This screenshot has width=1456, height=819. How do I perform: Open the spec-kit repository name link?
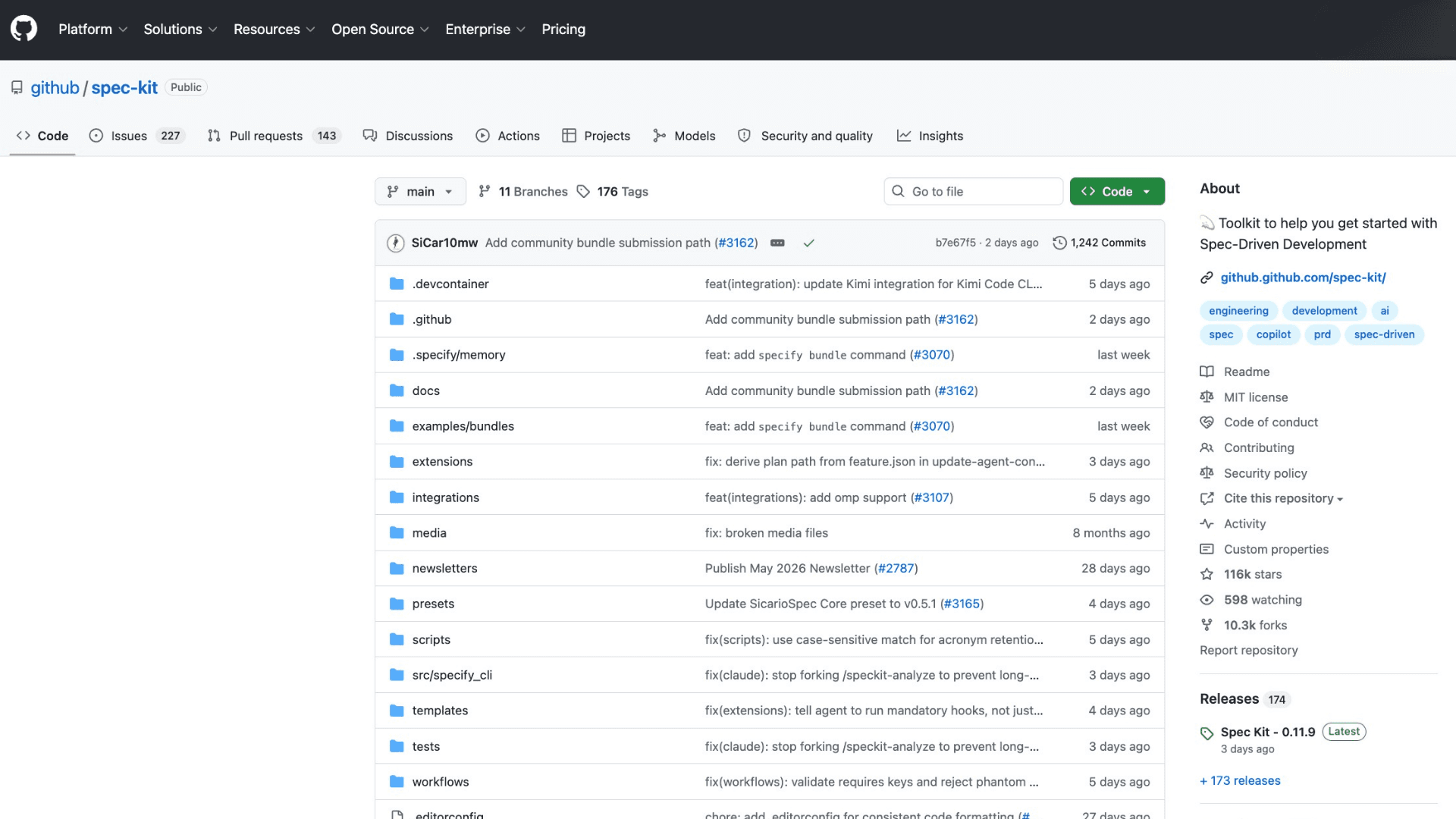pos(124,88)
